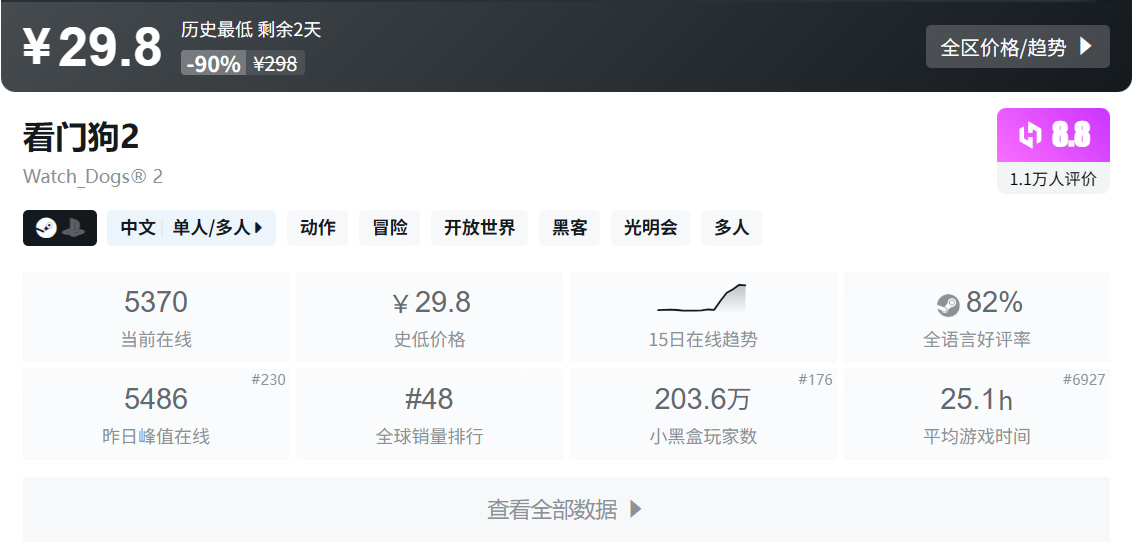
Task: Click the 史低价格 ¥29.8 card
Action: (429, 317)
